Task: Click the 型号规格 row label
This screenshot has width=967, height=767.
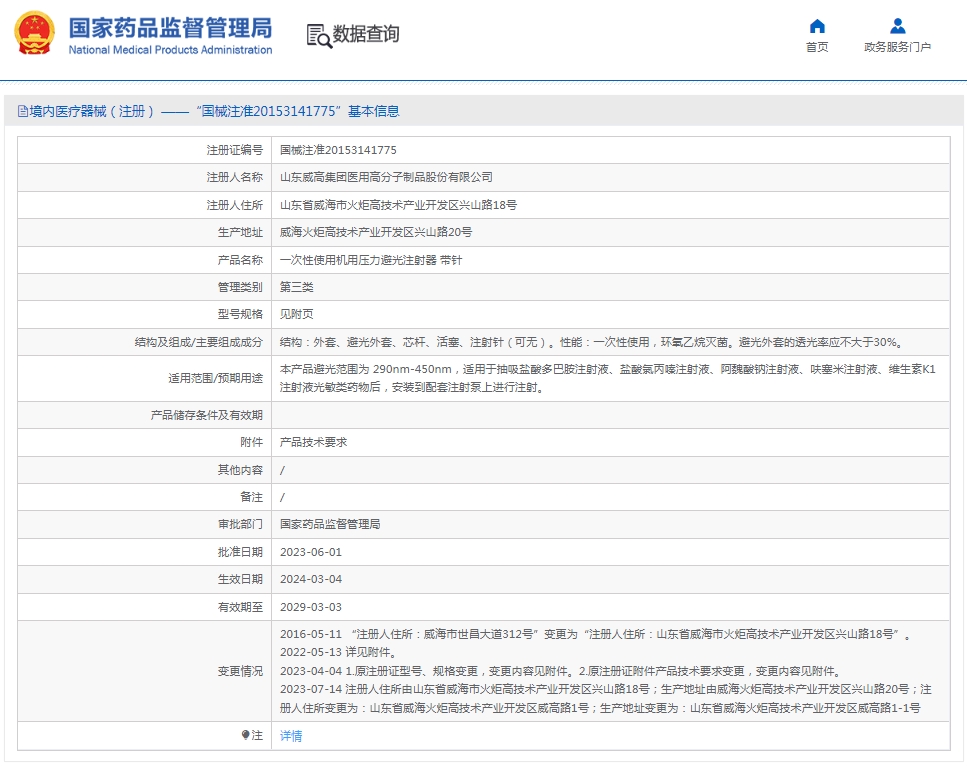Action: coord(240,314)
